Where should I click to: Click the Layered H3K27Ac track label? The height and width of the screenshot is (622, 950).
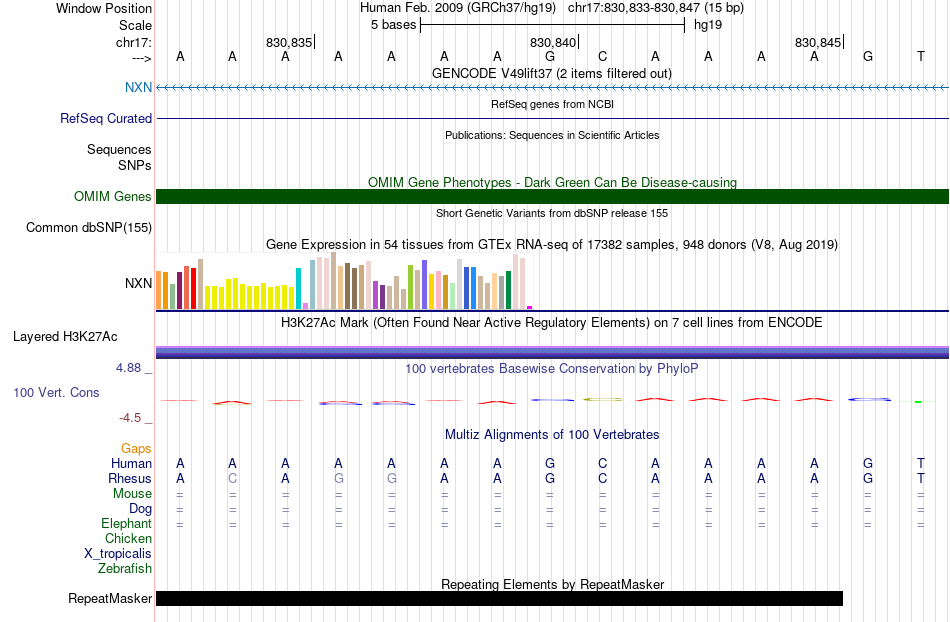point(65,337)
